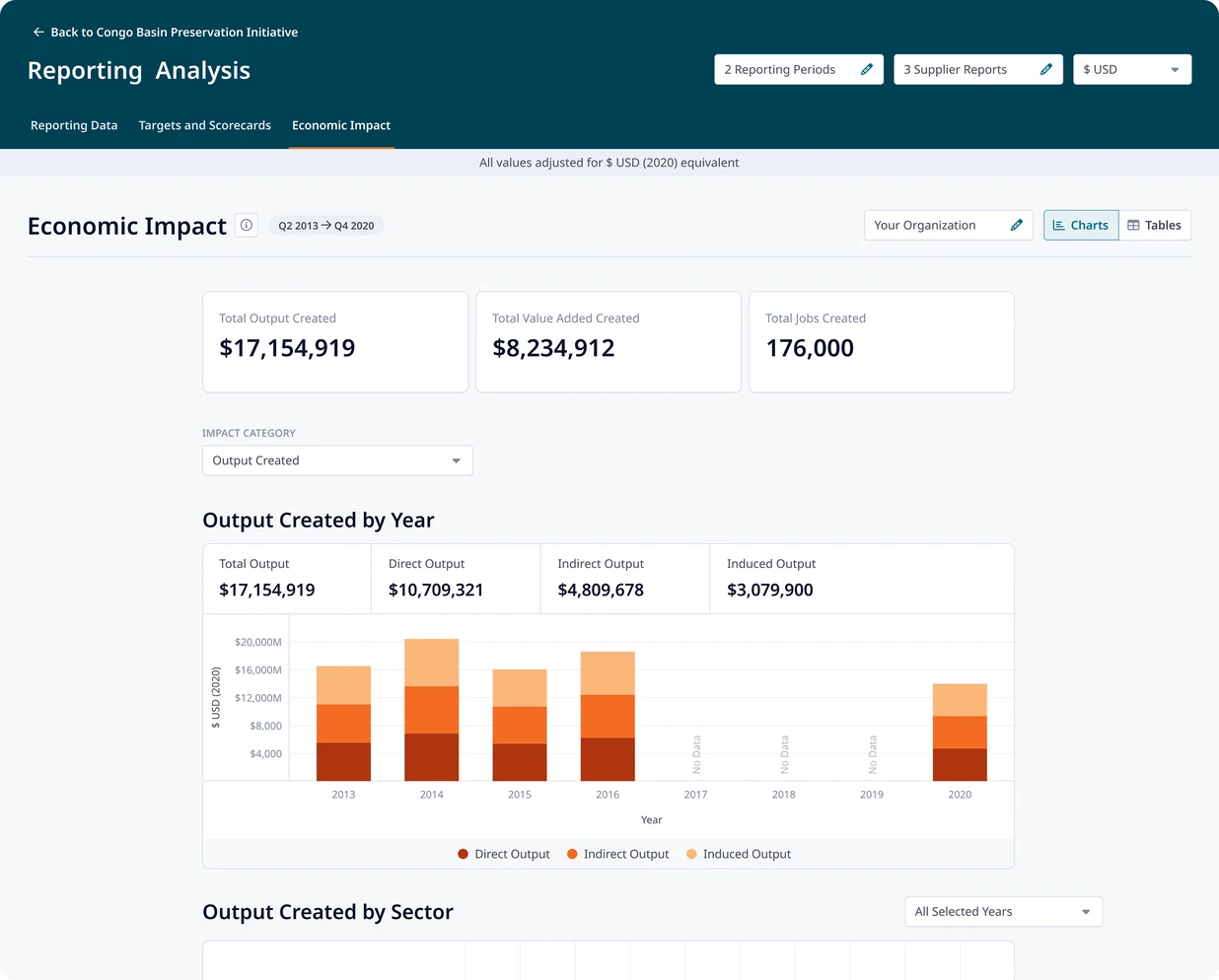Switch to Charts view
Image resolution: width=1219 pixels, height=980 pixels.
pos(1081,226)
